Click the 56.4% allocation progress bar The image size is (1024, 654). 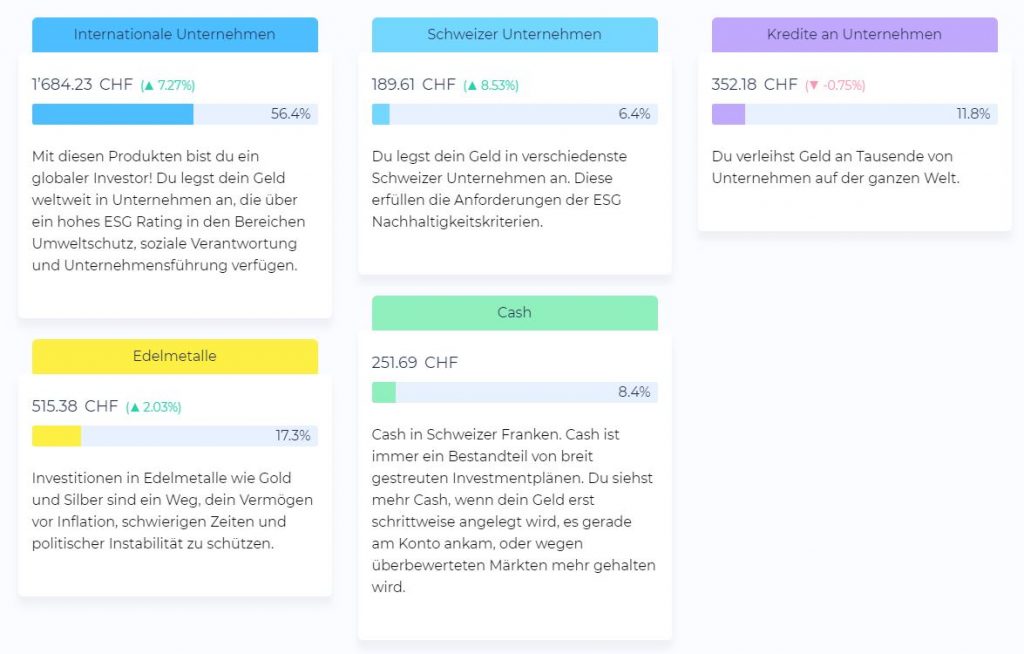175,114
